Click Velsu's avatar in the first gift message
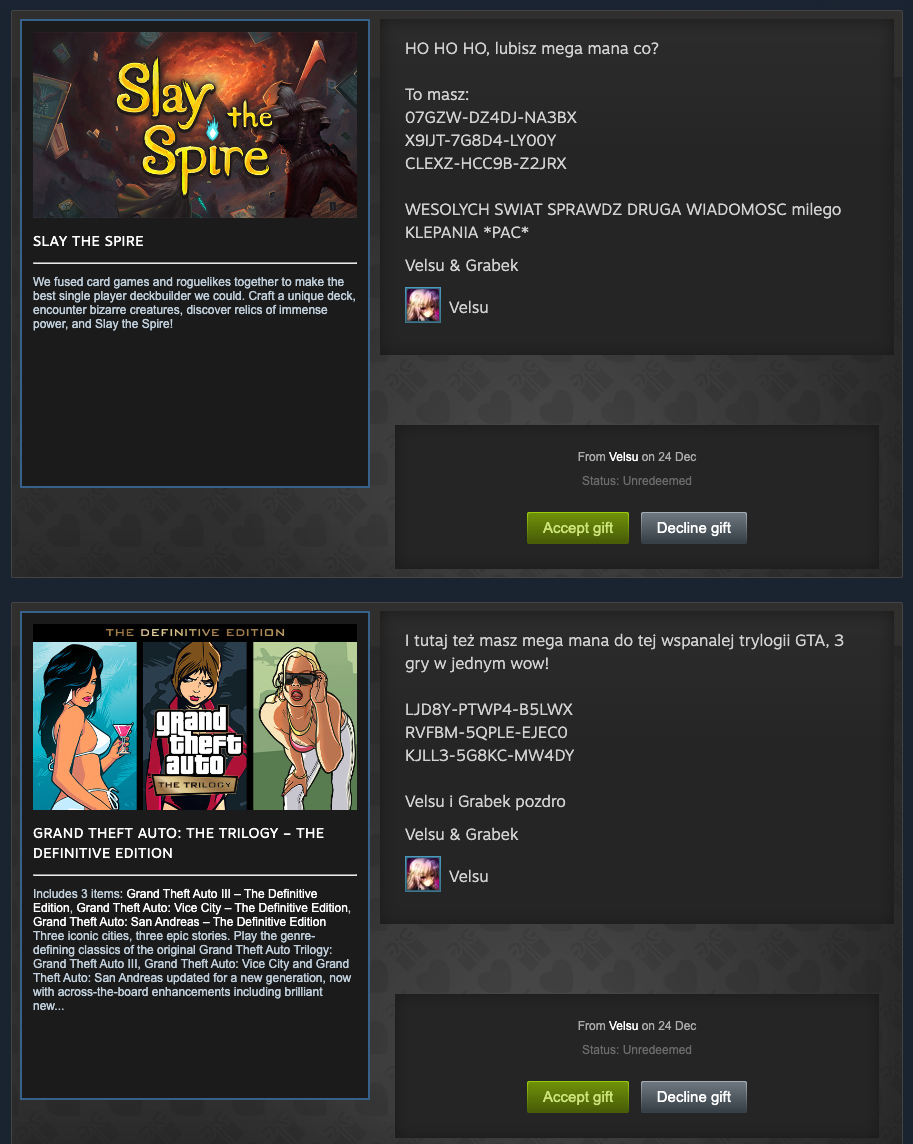The width and height of the screenshot is (913, 1144). point(423,305)
